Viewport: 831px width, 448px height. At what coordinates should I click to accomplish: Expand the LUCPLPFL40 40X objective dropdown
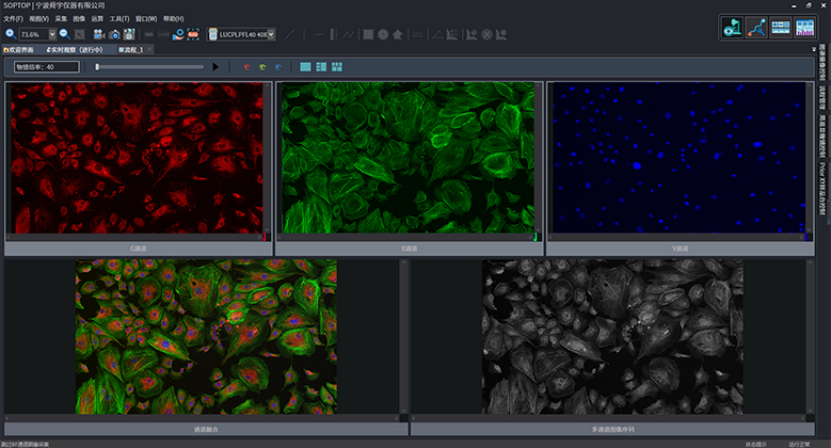tap(271, 34)
